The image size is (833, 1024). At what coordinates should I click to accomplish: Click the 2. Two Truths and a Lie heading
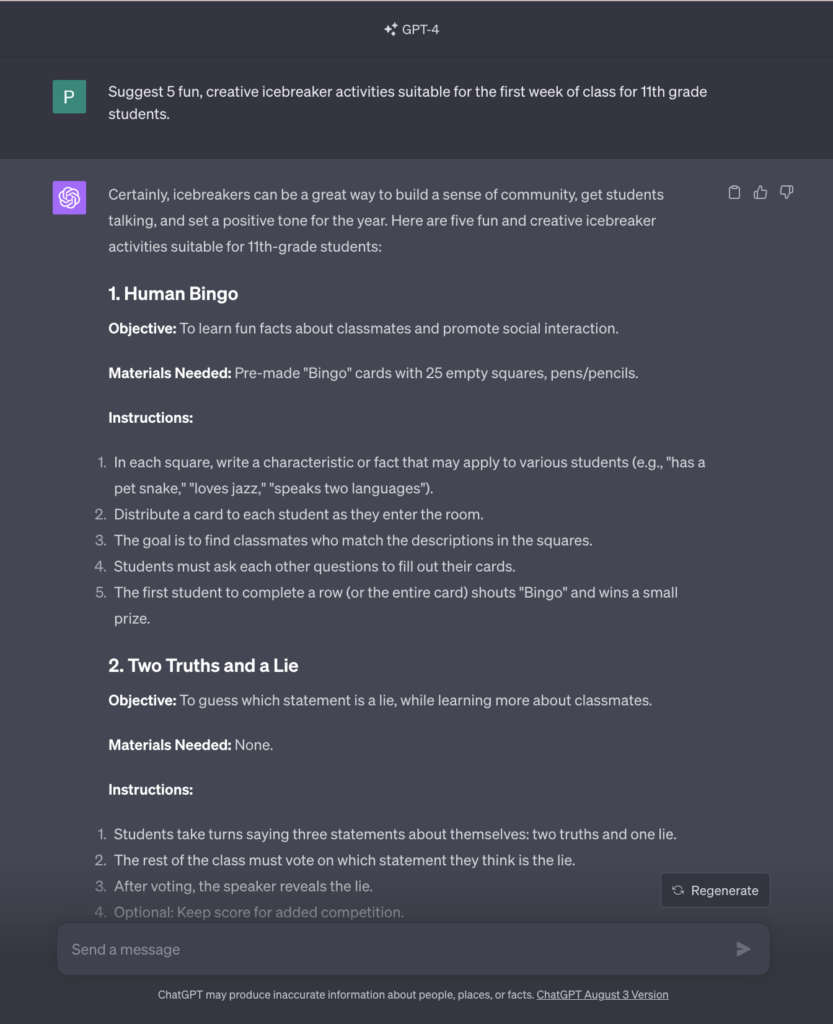point(203,665)
